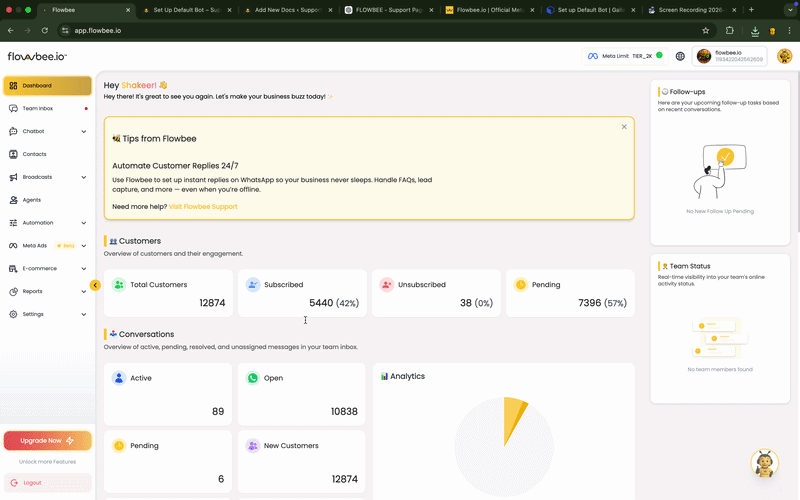The width and height of the screenshot is (800, 500).
Task: Go to Contacts in sidebar
Action: [x=34, y=154]
